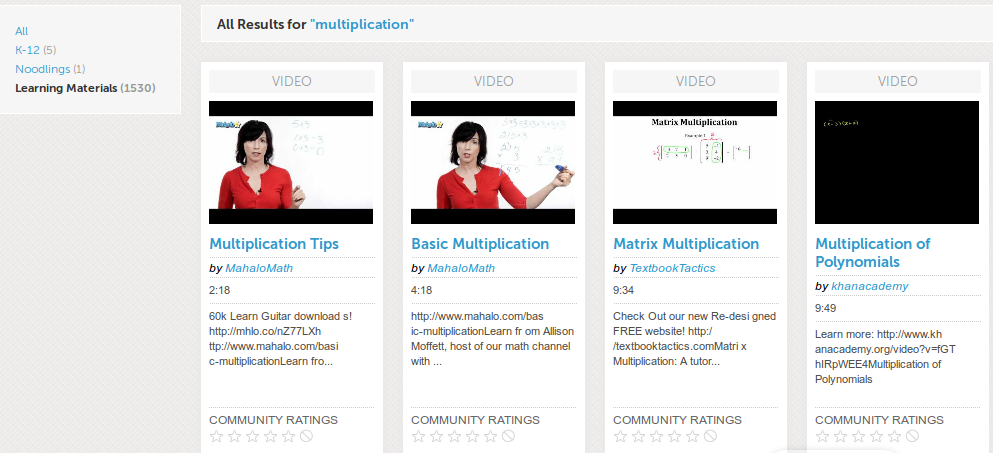Rate Multiplication Tips two stars
The image size is (993, 453).
(234, 436)
